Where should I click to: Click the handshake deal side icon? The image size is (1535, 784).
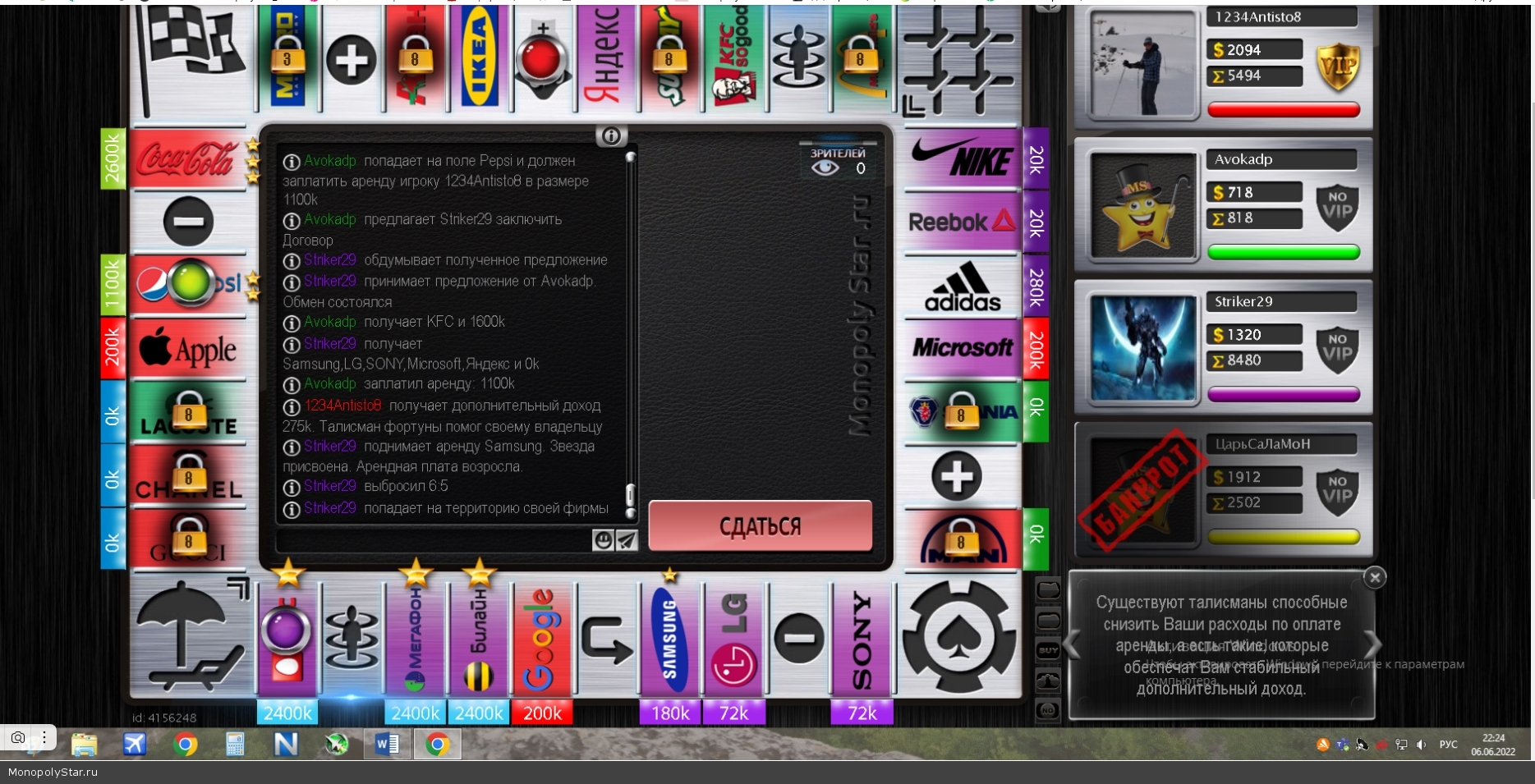[x=1048, y=680]
